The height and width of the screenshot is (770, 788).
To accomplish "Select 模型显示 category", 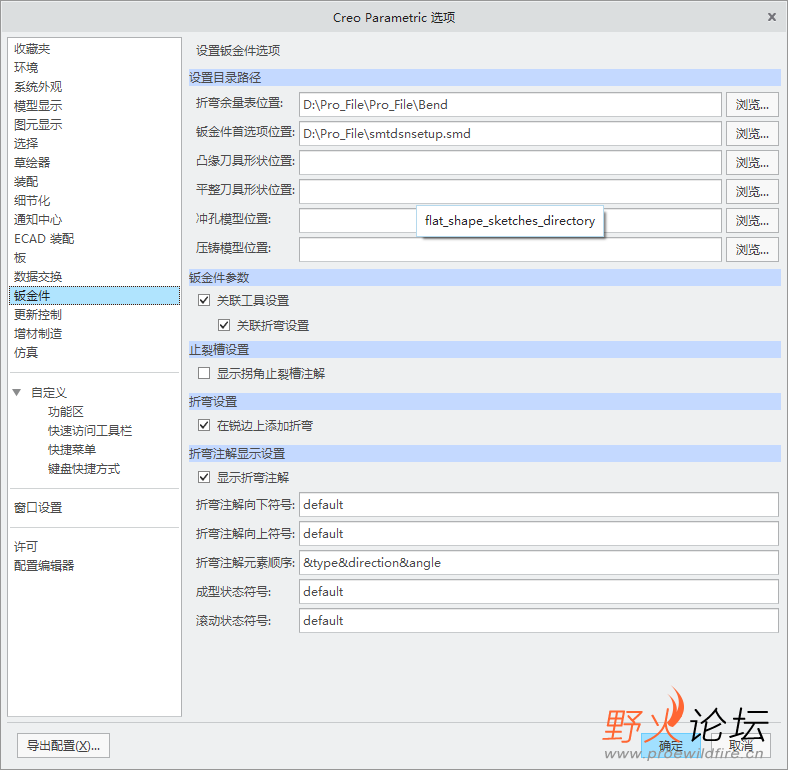I will tap(38, 106).
